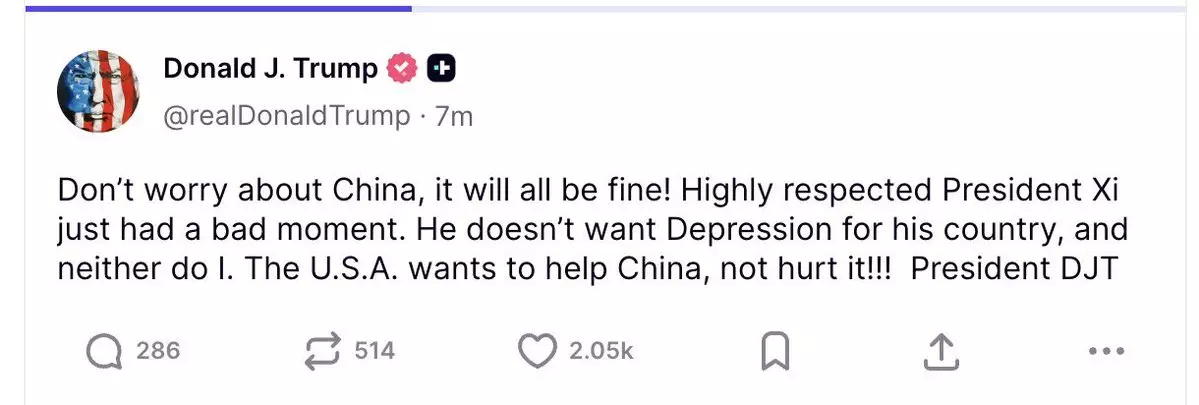Bookmark this post
Viewport: 1199px width, 405px height.
click(776, 351)
